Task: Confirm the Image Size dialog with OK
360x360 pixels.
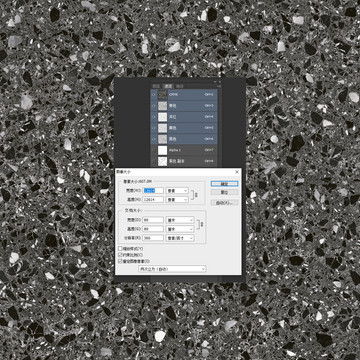Action: click(x=224, y=184)
